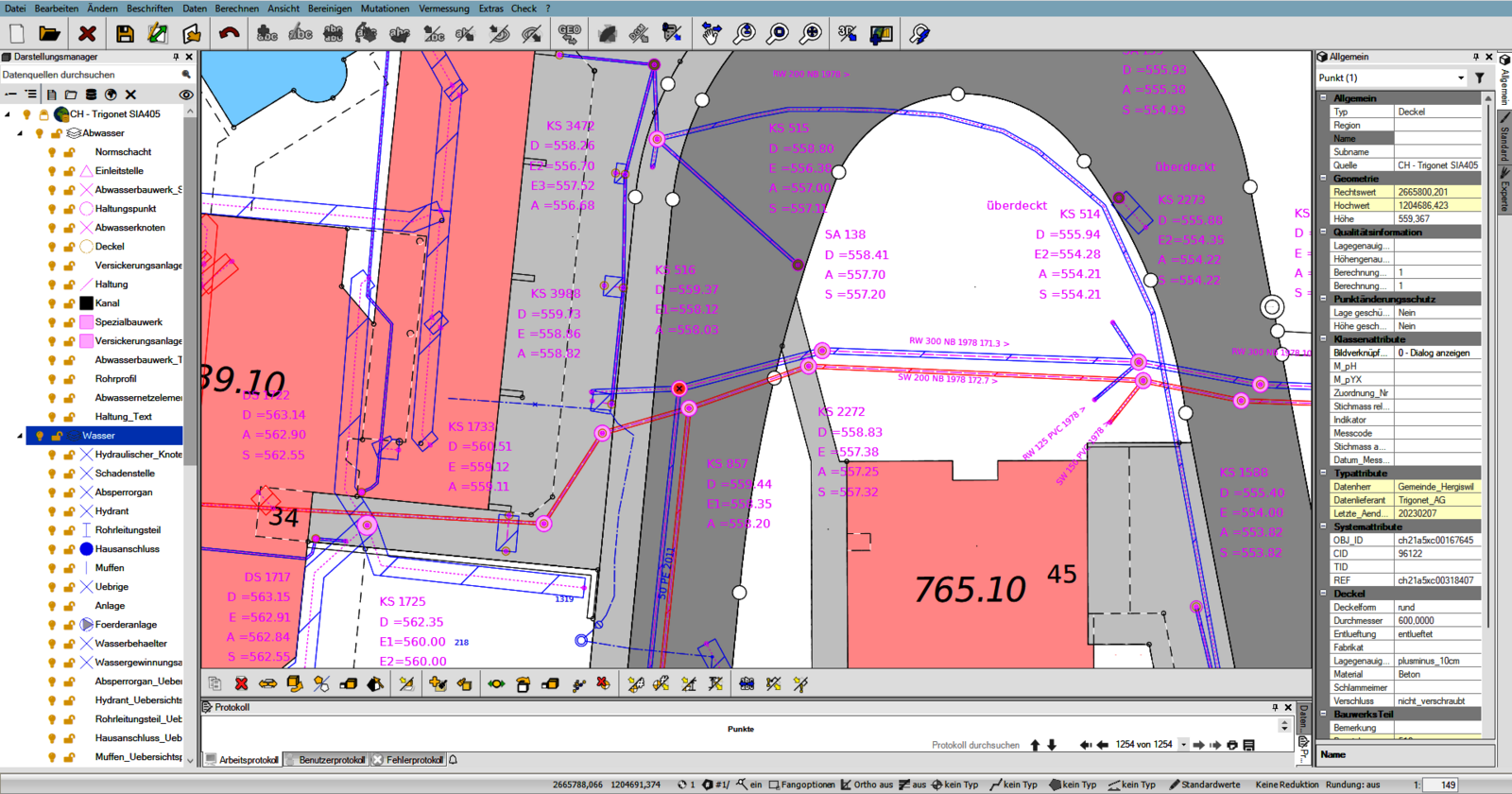
Task: Click the save floppy disk icon
Action: click(x=125, y=34)
